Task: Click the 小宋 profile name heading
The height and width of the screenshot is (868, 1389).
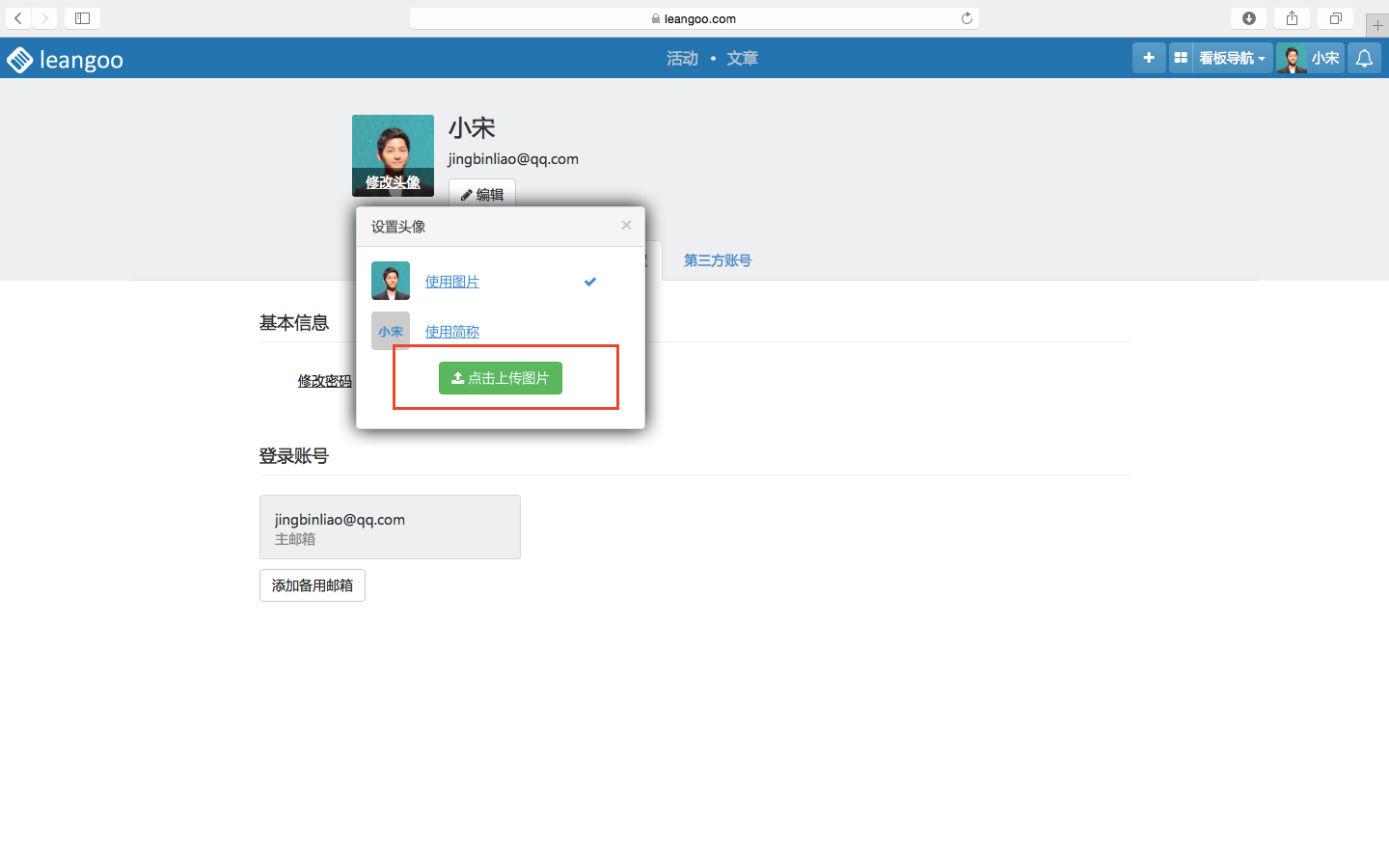Action: coord(472,128)
